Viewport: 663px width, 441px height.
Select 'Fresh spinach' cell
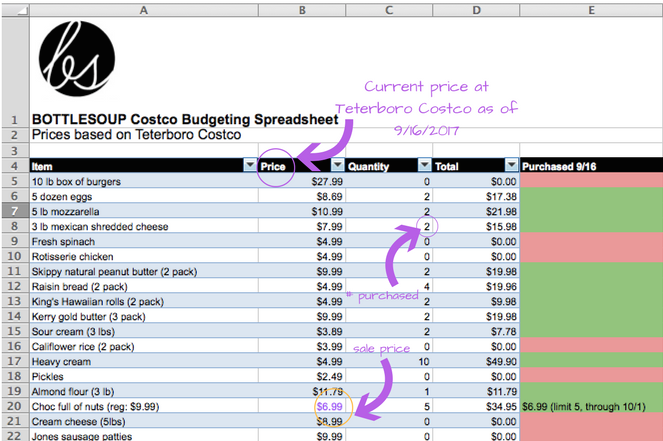(x=144, y=241)
